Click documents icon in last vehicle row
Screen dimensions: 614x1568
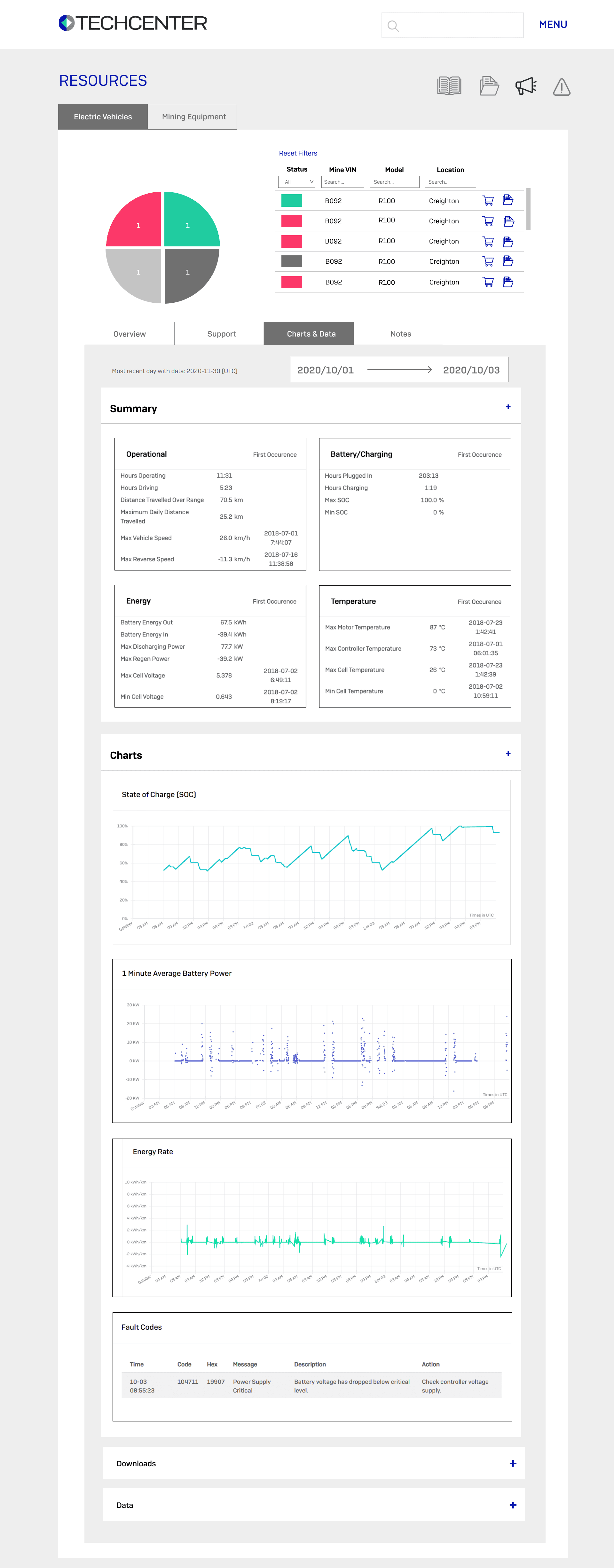point(508,282)
